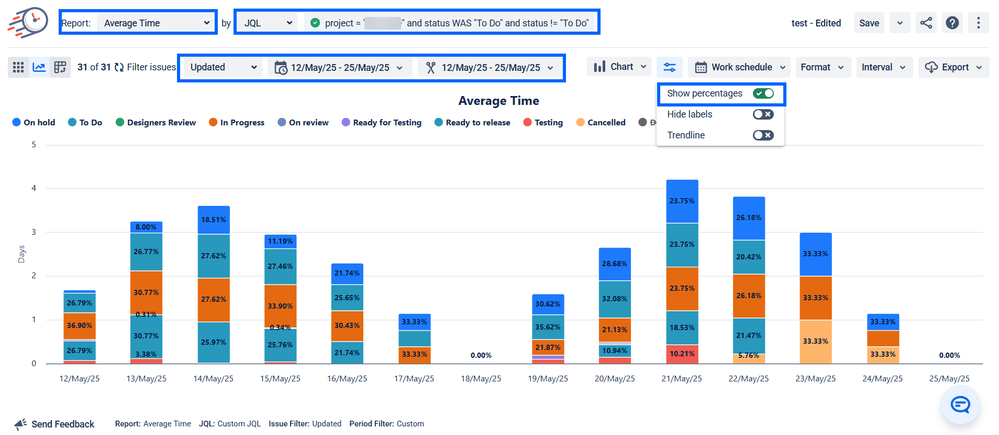
Task: Switch to chart view icon
Action: pos(39,67)
